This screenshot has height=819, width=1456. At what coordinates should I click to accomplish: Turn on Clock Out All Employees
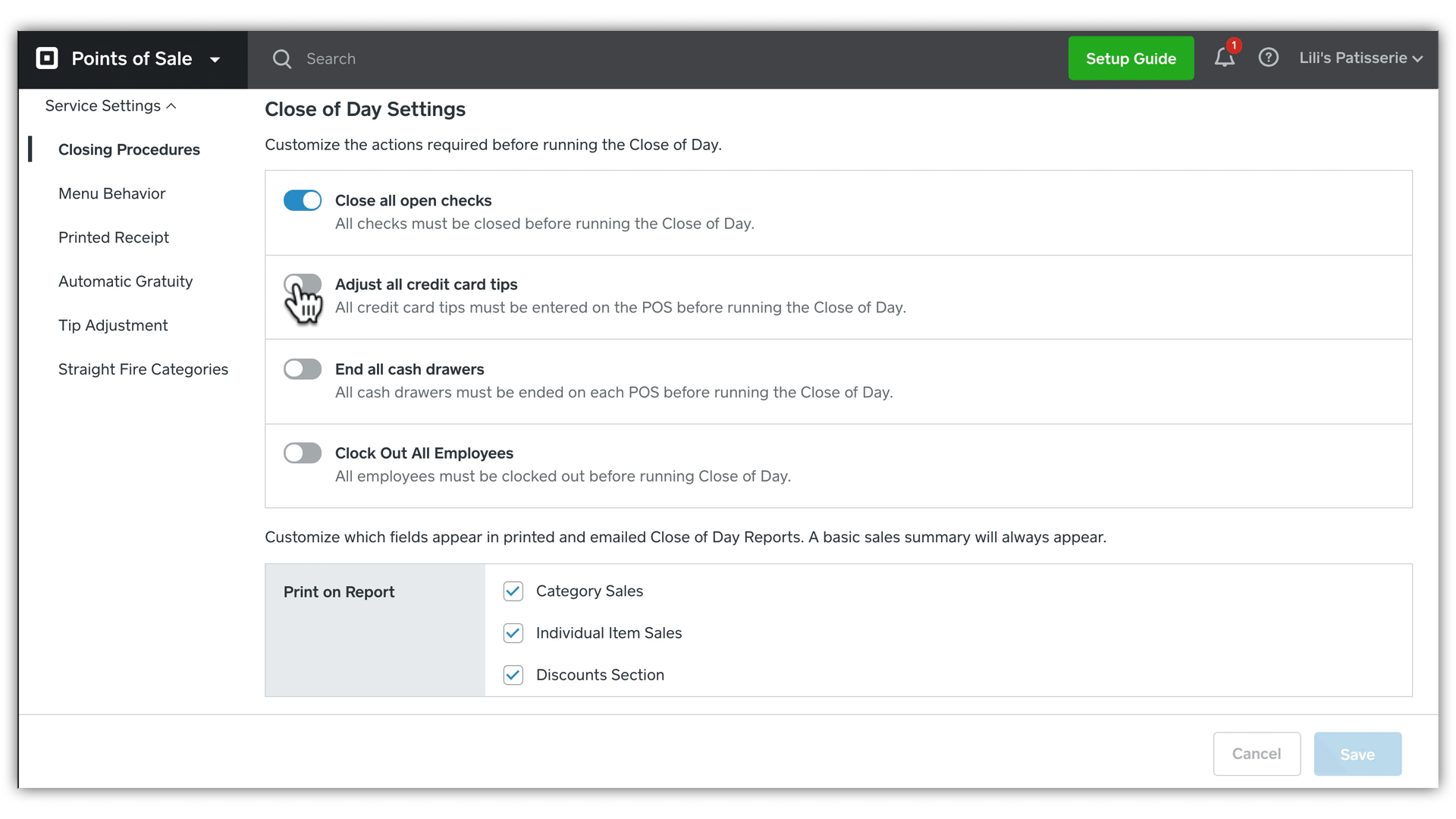(x=303, y=453)
